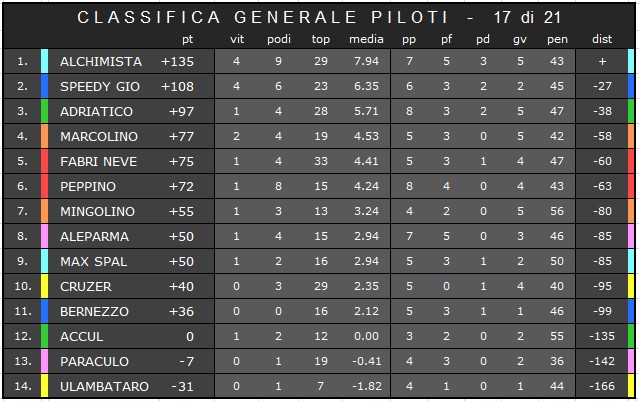The image size is (639, 401).
Task: Click PEPPINO's media value 4.24
Action: 366,186
